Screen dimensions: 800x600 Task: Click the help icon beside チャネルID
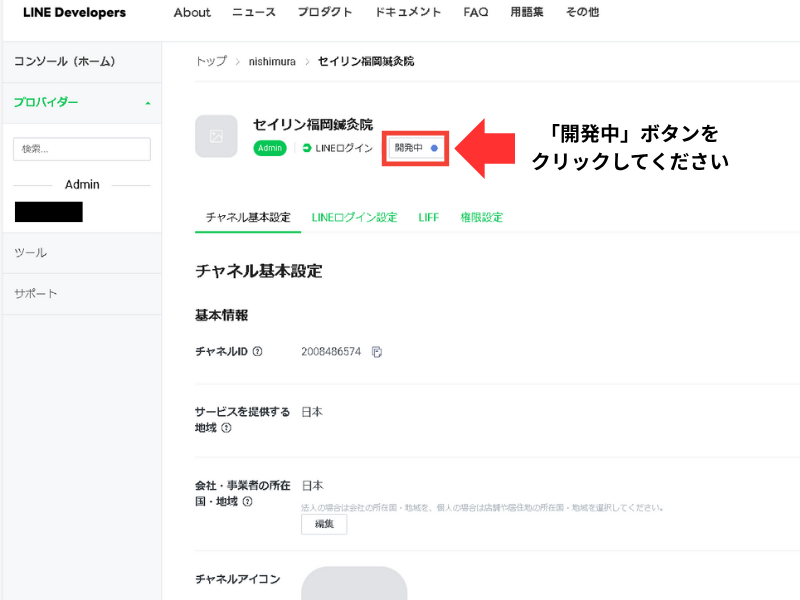(258, 352)
